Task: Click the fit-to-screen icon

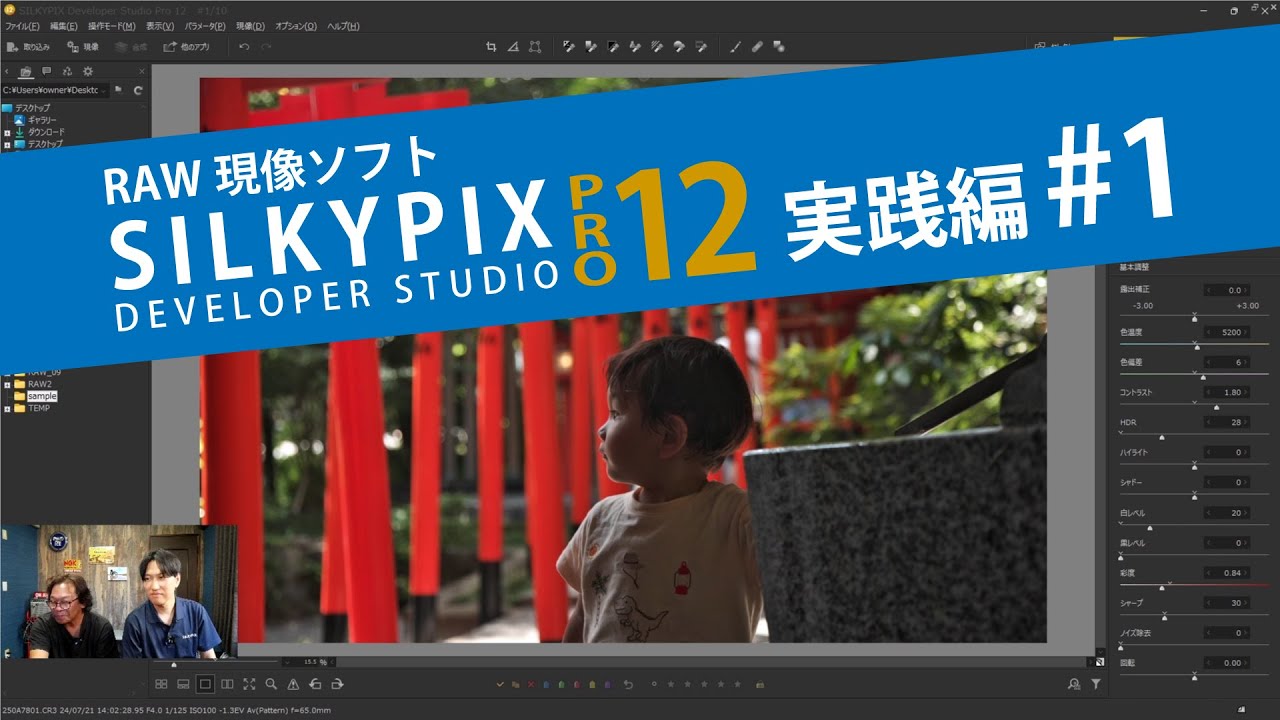Action: coord(249,684)
